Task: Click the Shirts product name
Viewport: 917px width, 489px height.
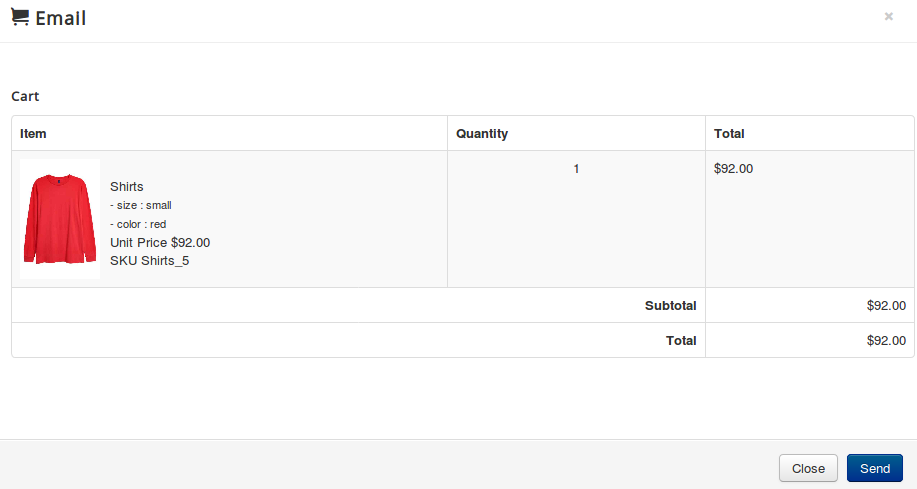Action: [126, 187]
